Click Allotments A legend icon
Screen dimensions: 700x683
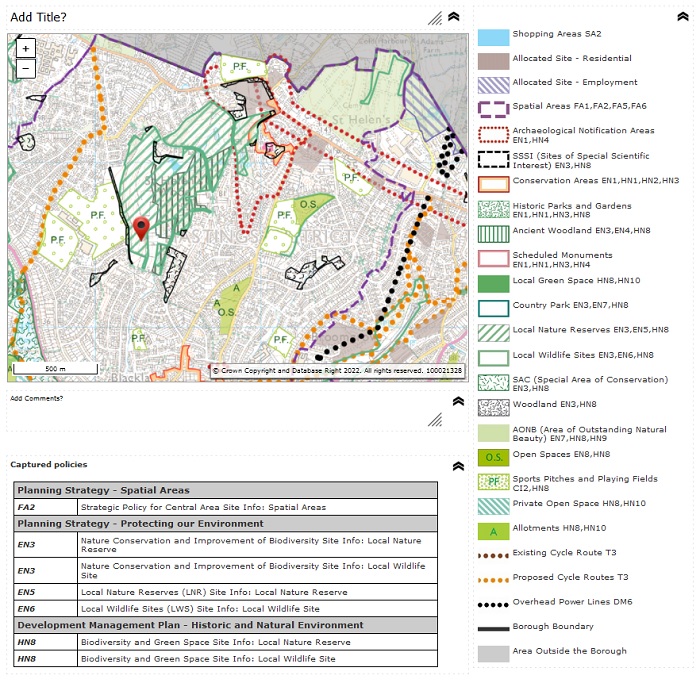click(x=493, y=532)
